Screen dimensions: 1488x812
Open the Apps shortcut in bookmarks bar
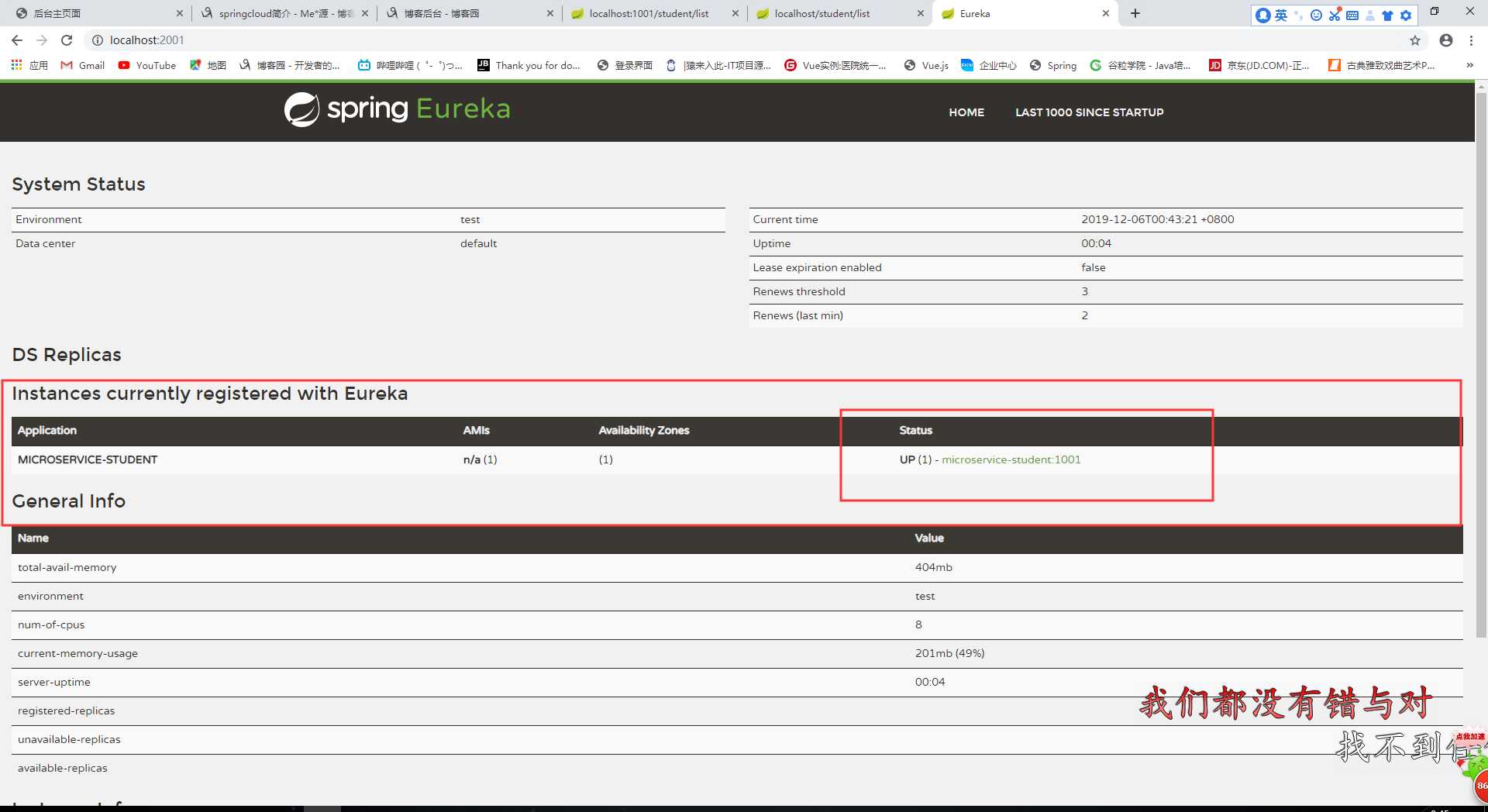(x=29, y=66)
